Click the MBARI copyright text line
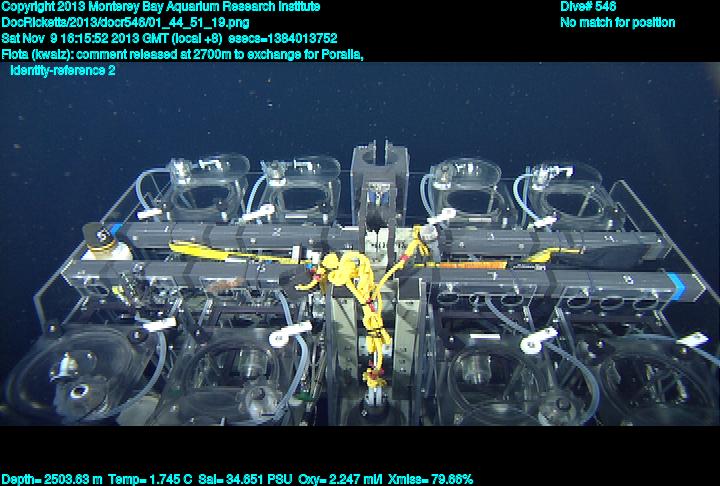The image size is (720, 486). [x=161, y=7]
